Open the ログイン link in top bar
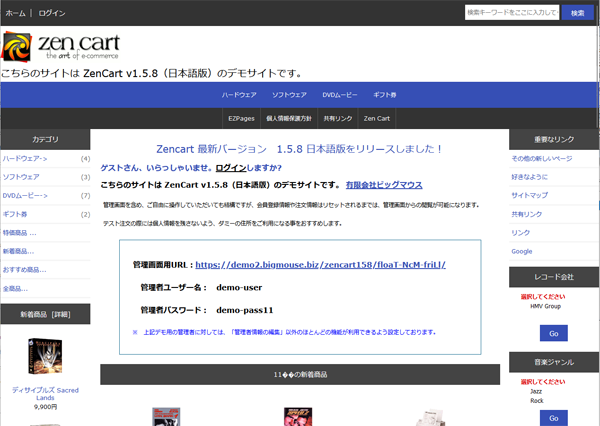Screen dimensions: 600x426 [52, 13]
